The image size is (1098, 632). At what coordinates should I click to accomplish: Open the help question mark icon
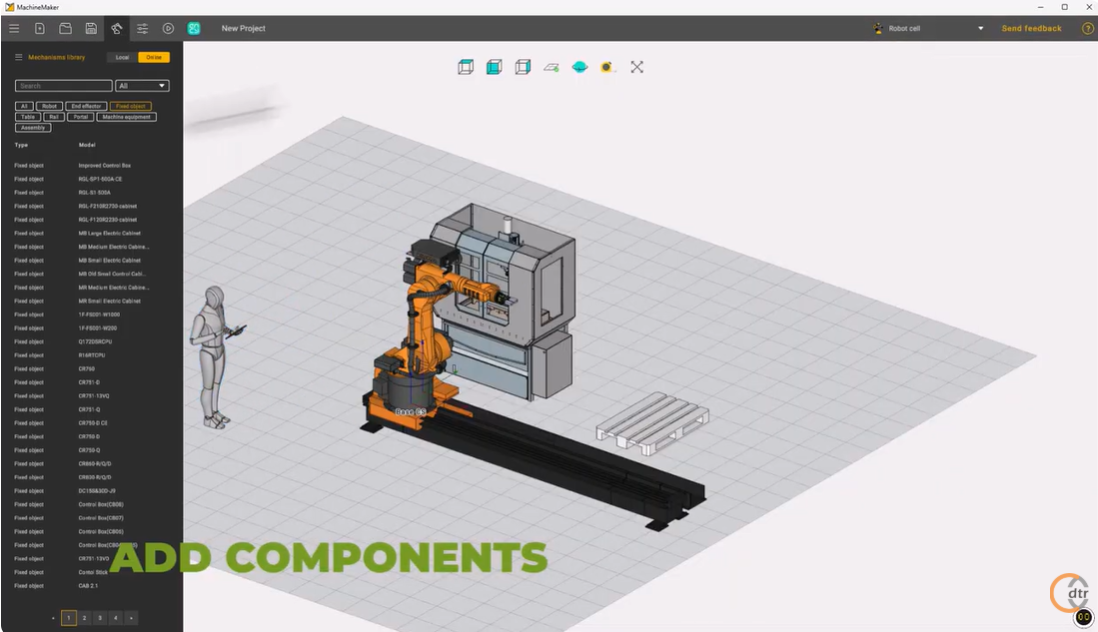[x=1088, y=29]
